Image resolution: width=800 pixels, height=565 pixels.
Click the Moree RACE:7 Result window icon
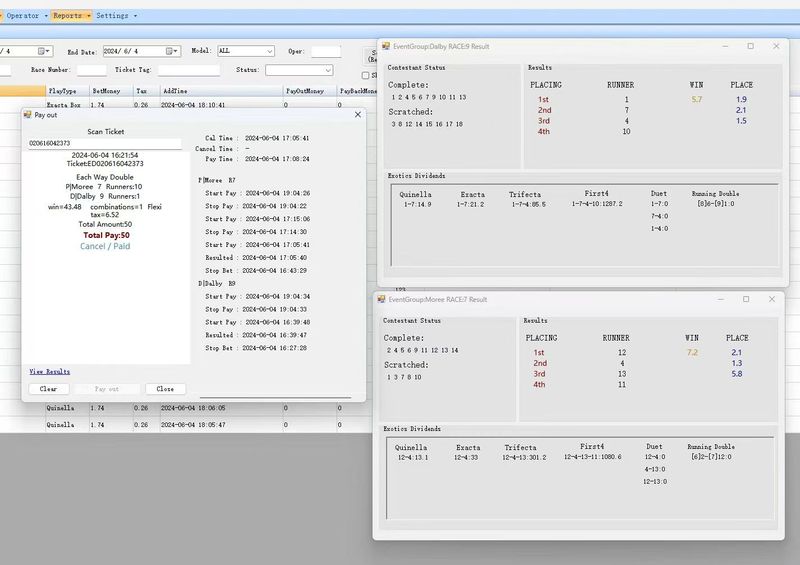[382, 299]
